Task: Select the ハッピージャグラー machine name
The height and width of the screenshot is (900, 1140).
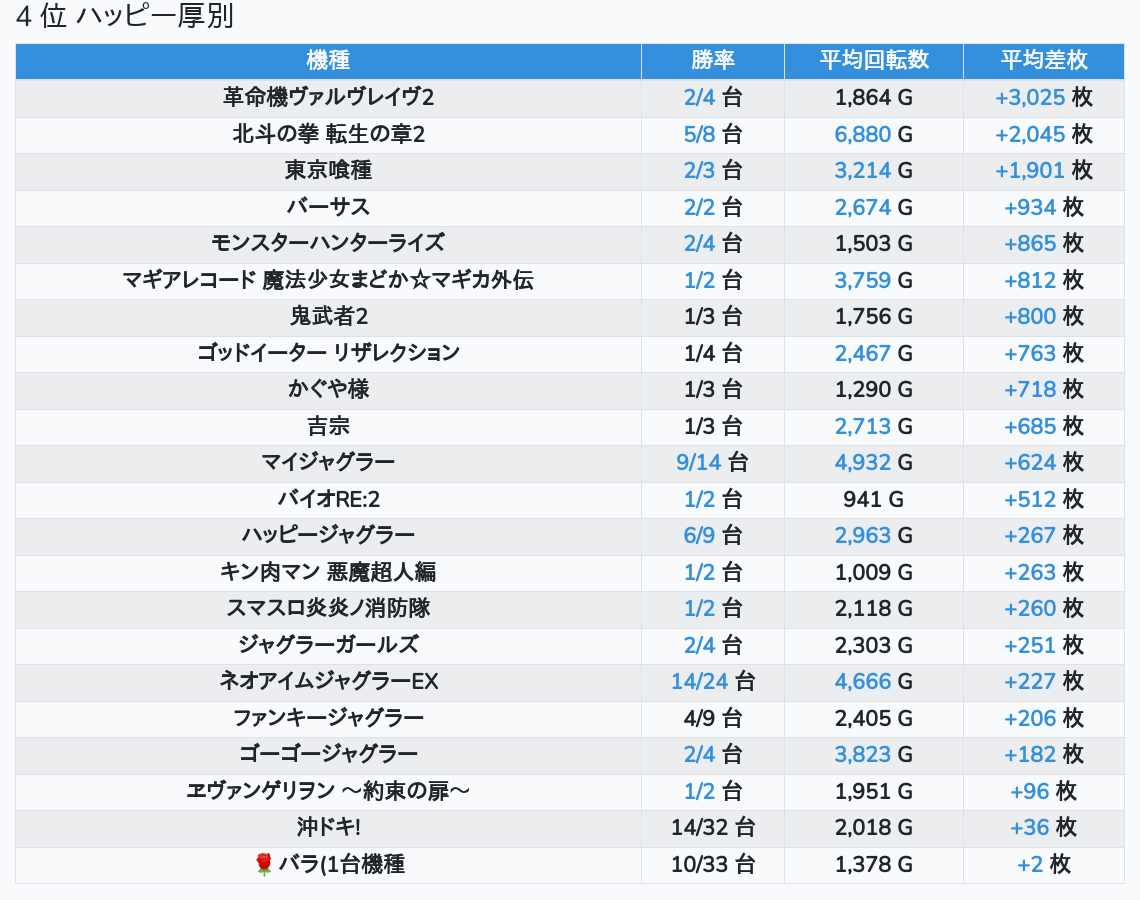Action: pyautogui.click(x=328, y=536)
